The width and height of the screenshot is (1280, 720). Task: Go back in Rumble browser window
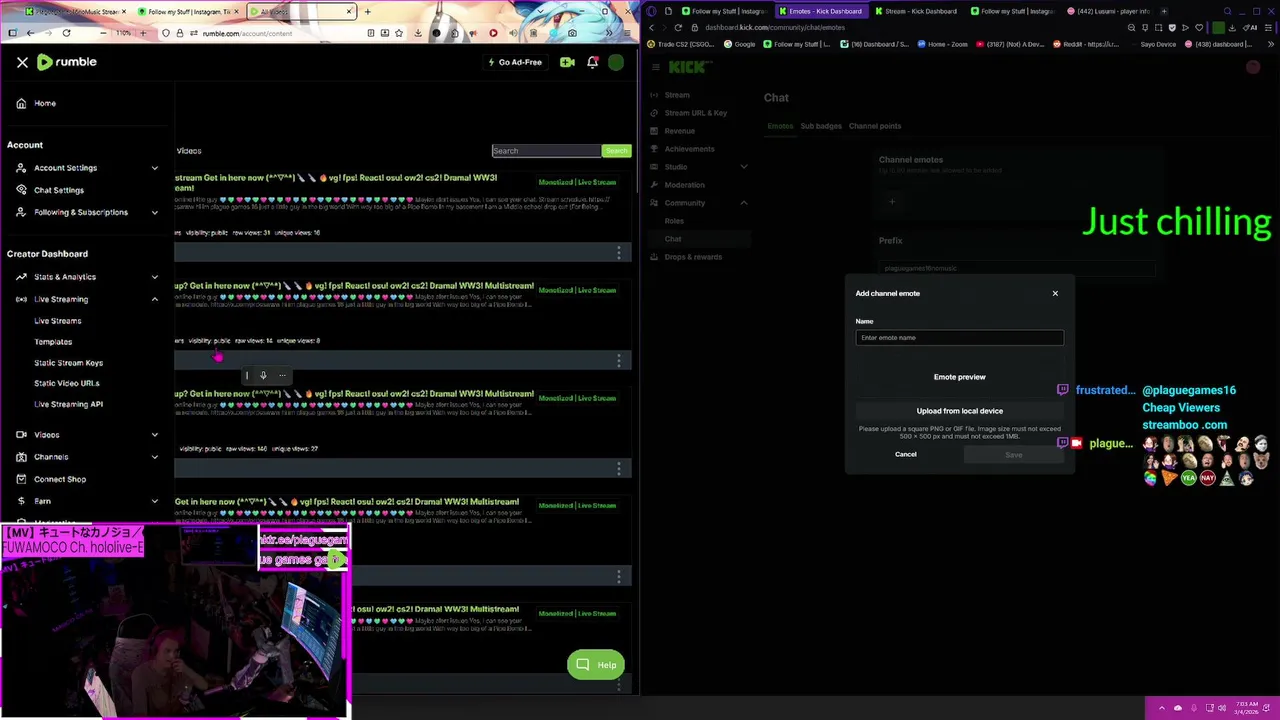[x=30, y=33]
